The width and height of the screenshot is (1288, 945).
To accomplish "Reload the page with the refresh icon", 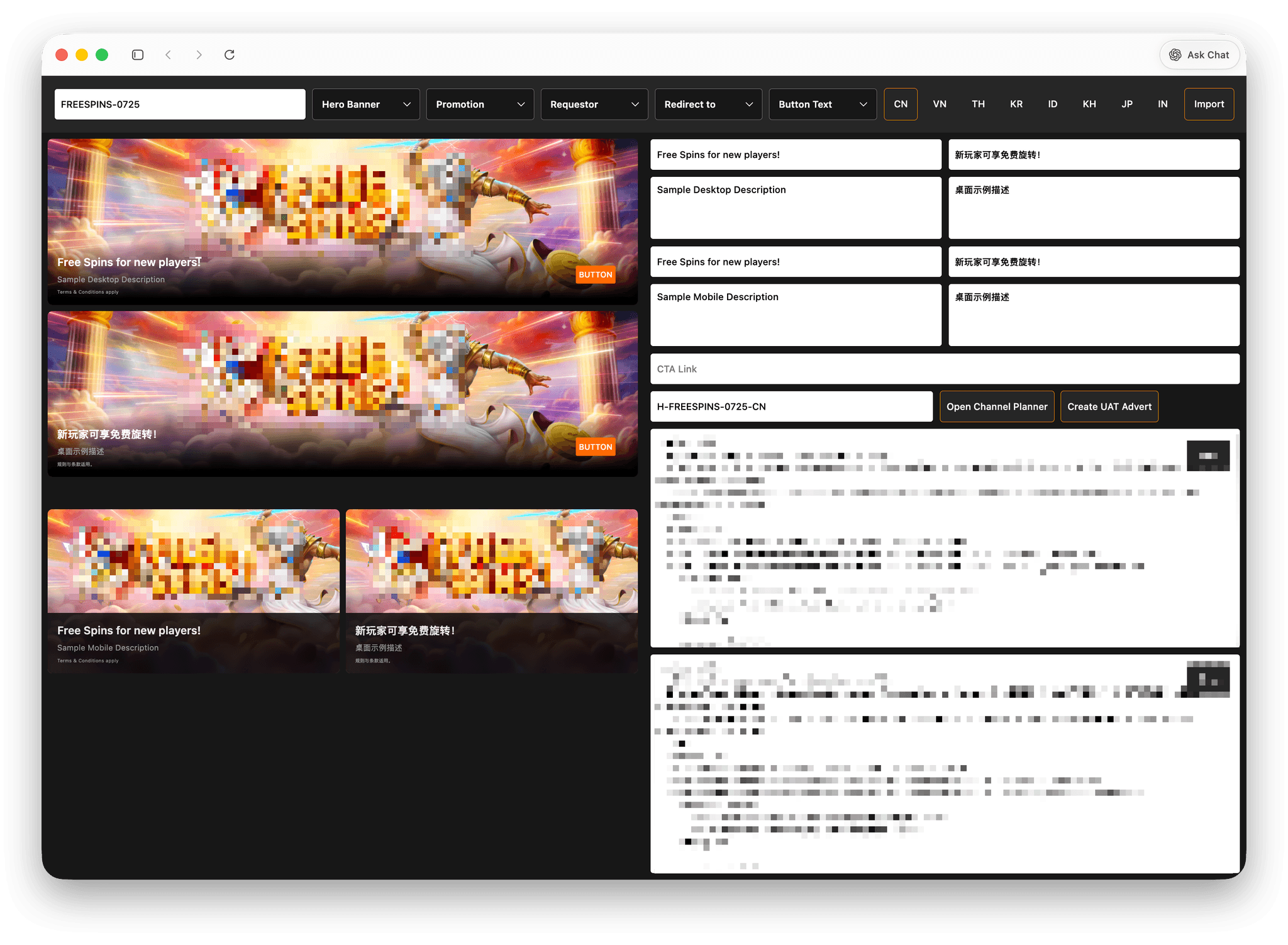I will tap(230, 55).
